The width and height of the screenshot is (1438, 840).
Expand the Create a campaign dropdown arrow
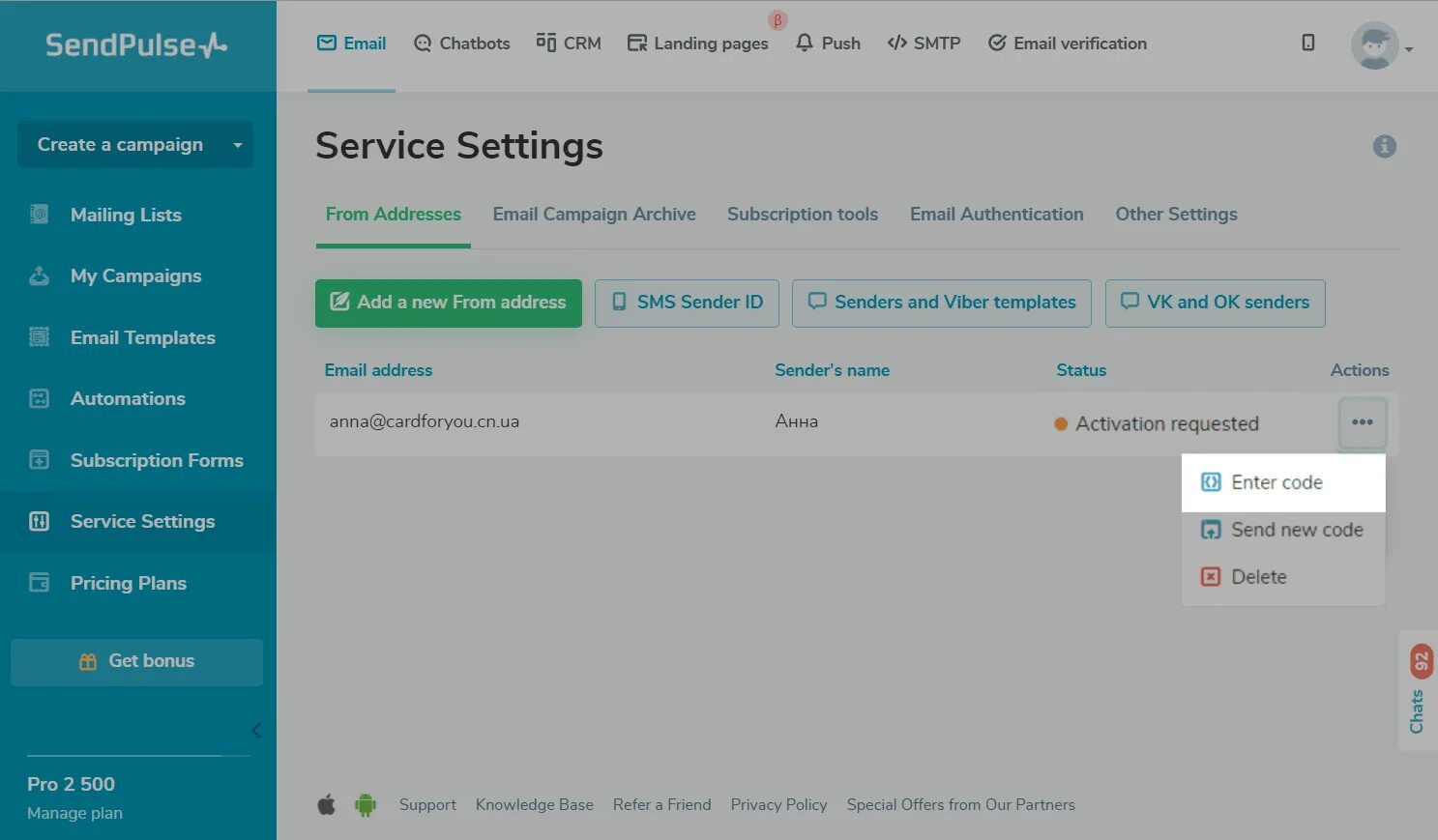click(x=238, y=145)
